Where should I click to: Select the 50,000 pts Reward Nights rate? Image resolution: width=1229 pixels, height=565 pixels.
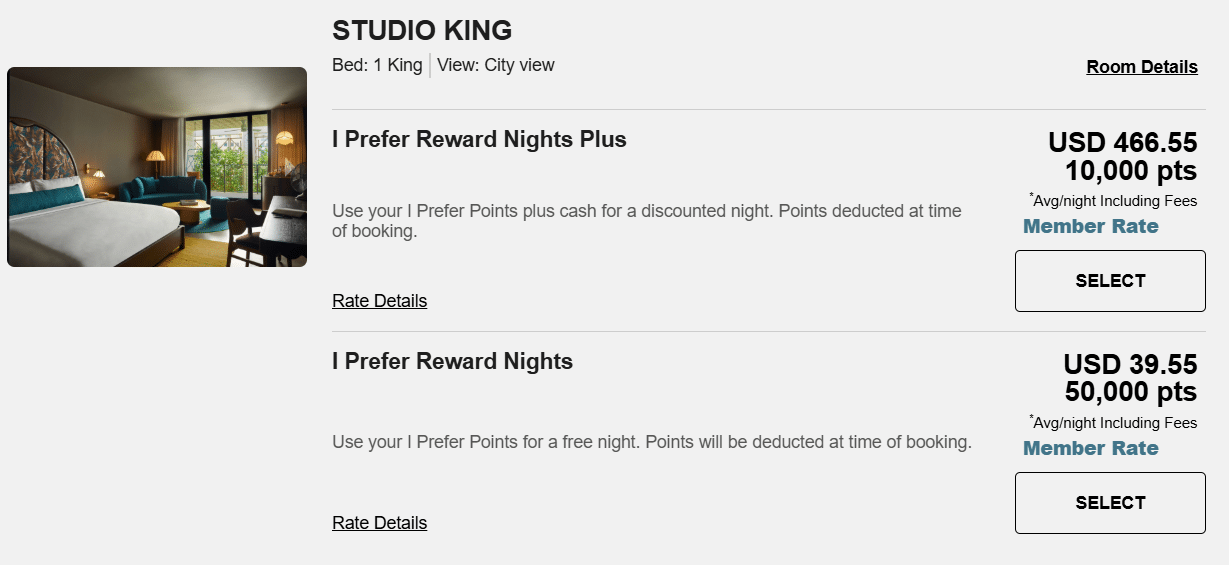tap(1110, 503)
